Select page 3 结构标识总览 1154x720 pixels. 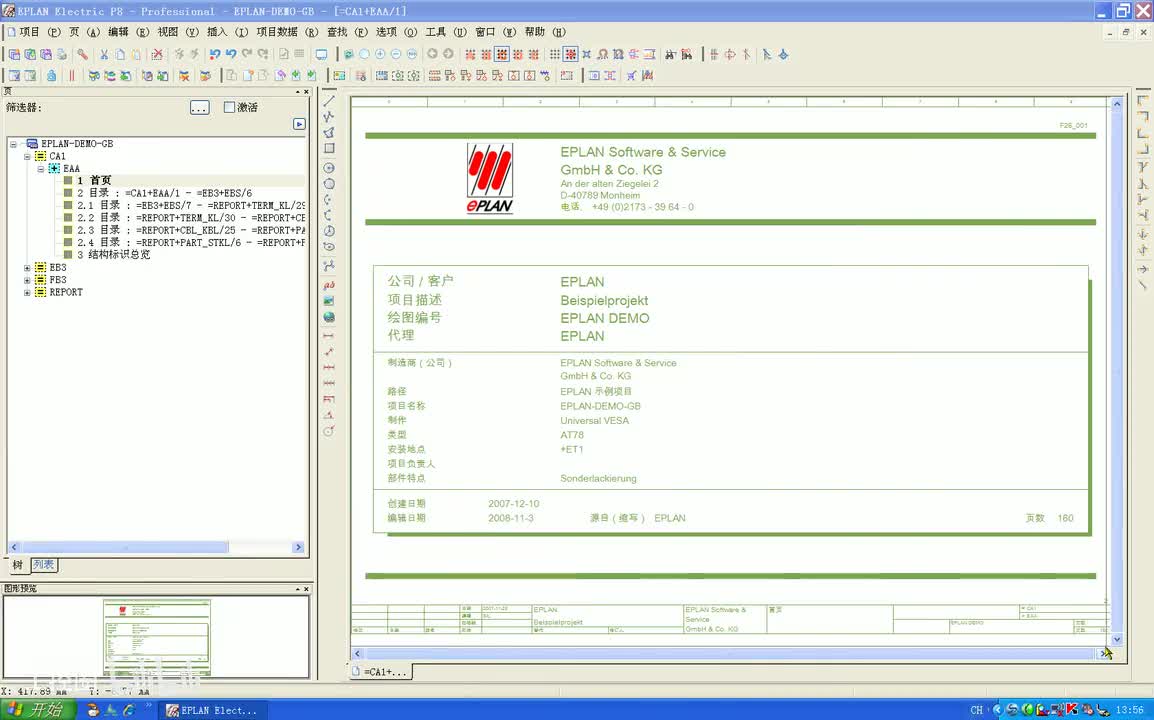point(113,255)
